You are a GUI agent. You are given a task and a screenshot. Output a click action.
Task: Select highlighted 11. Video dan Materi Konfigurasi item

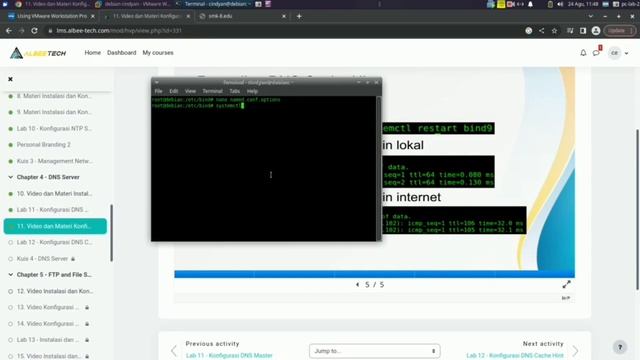(55, 226)
